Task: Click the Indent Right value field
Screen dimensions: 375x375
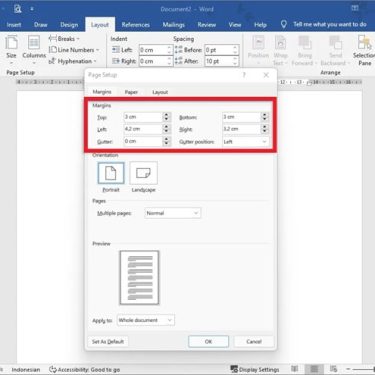Action: 152,61
